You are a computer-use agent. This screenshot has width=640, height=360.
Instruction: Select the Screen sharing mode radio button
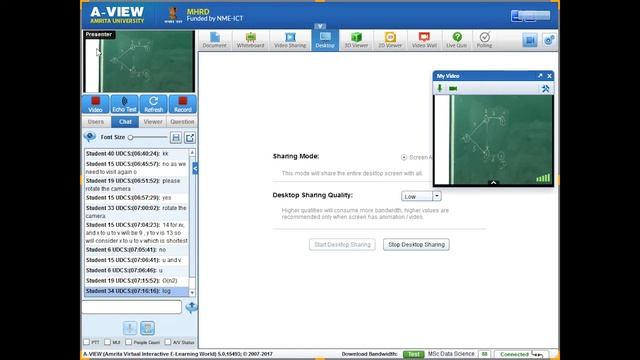coord(404,157)
